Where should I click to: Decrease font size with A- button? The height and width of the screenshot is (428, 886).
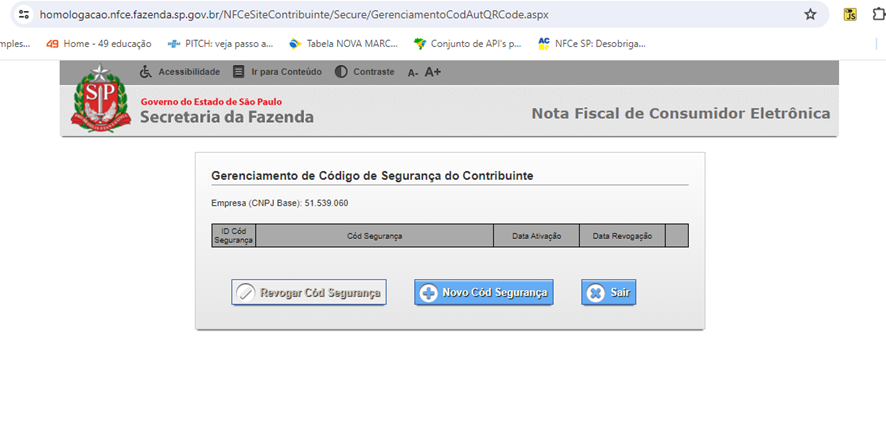tap(413, 72)
